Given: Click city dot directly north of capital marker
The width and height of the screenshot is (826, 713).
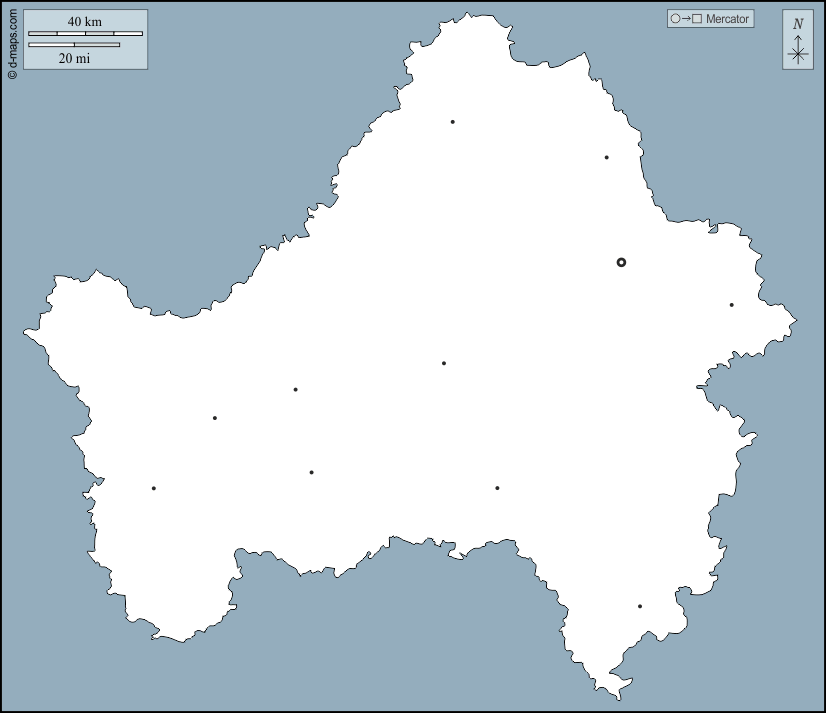Looking at the screenshot, I should point(606,157).
